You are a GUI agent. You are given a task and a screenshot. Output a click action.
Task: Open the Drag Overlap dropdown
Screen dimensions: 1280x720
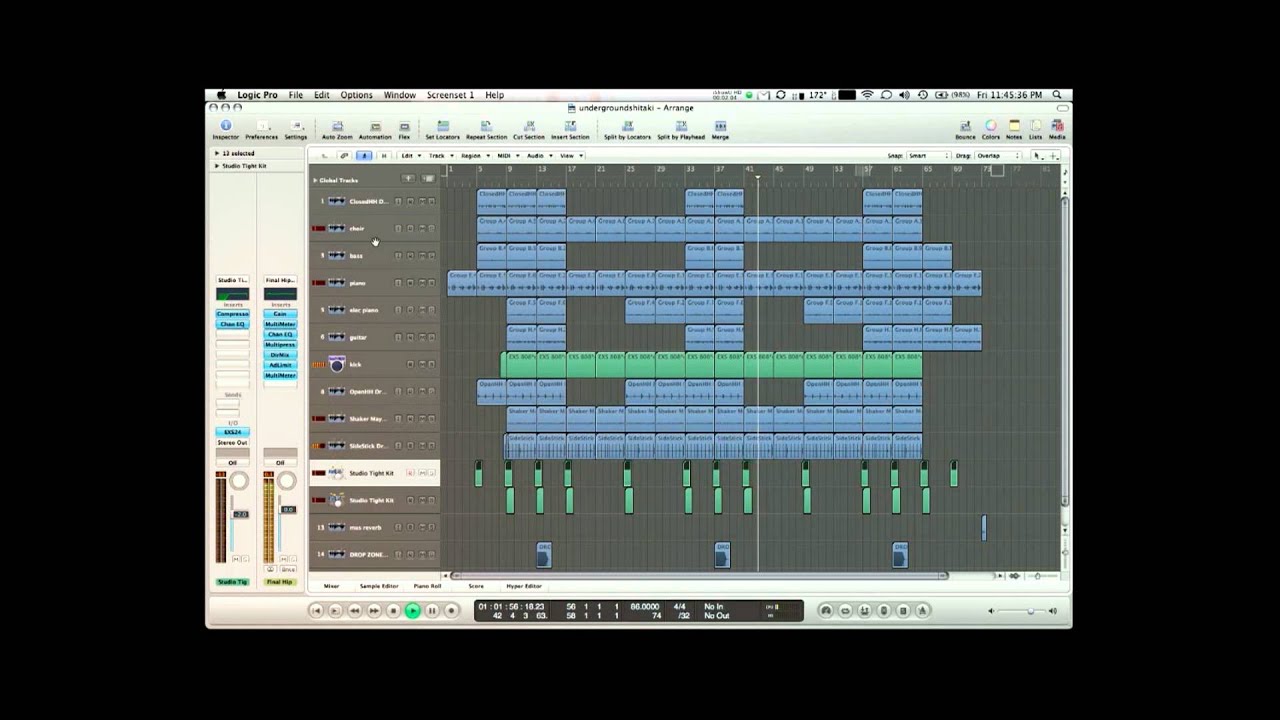(996, 156)
